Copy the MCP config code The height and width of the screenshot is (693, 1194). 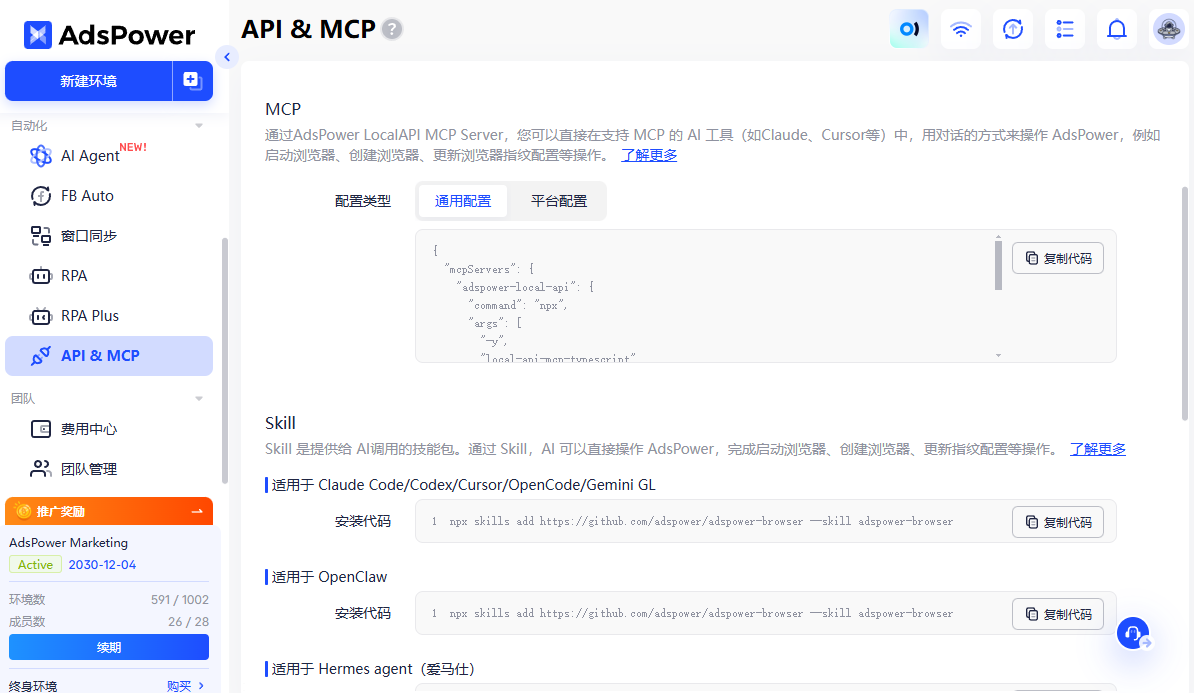tap(1058, 258)
